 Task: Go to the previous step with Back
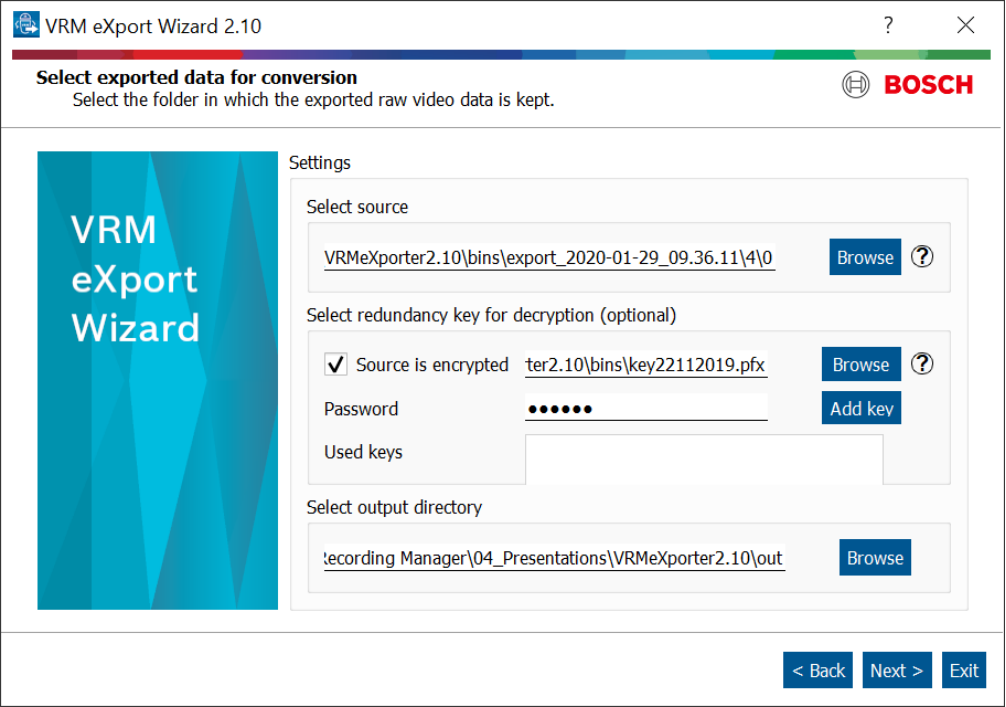pos(818,670)
